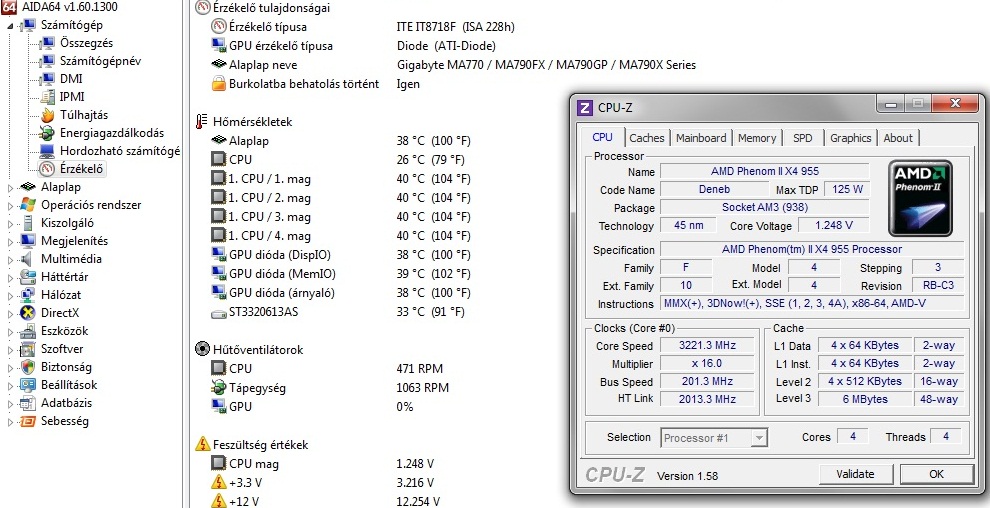Click the padlock icon beside Burkolatba behatolás
Image resolution: width=990 pixels, height=508 pixels.
tap(218, 83)
